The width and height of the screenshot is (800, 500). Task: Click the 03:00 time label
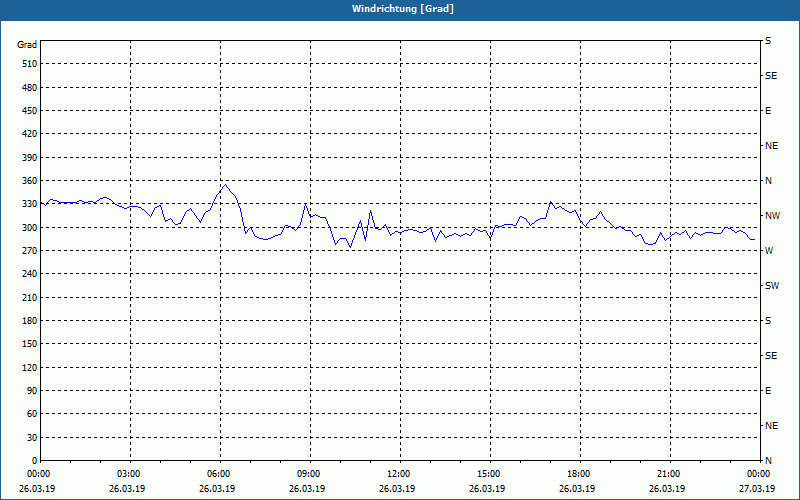pos(129,474)
